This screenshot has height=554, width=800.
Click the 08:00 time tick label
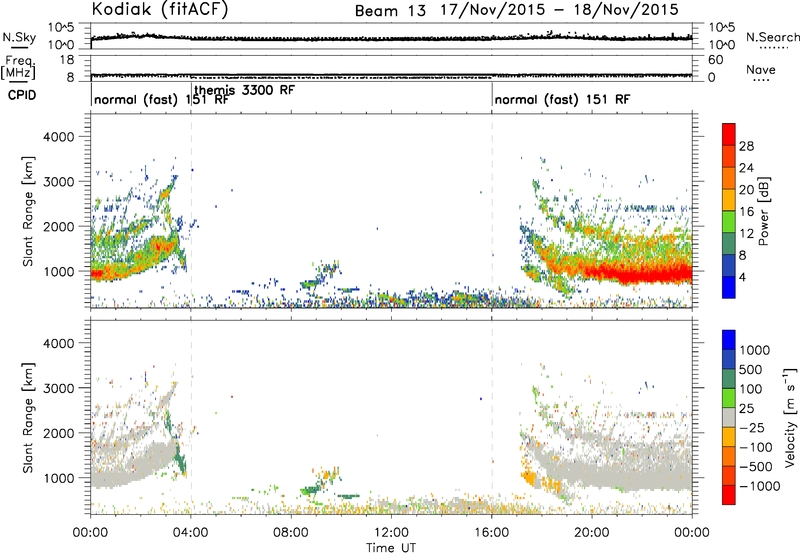291,533
